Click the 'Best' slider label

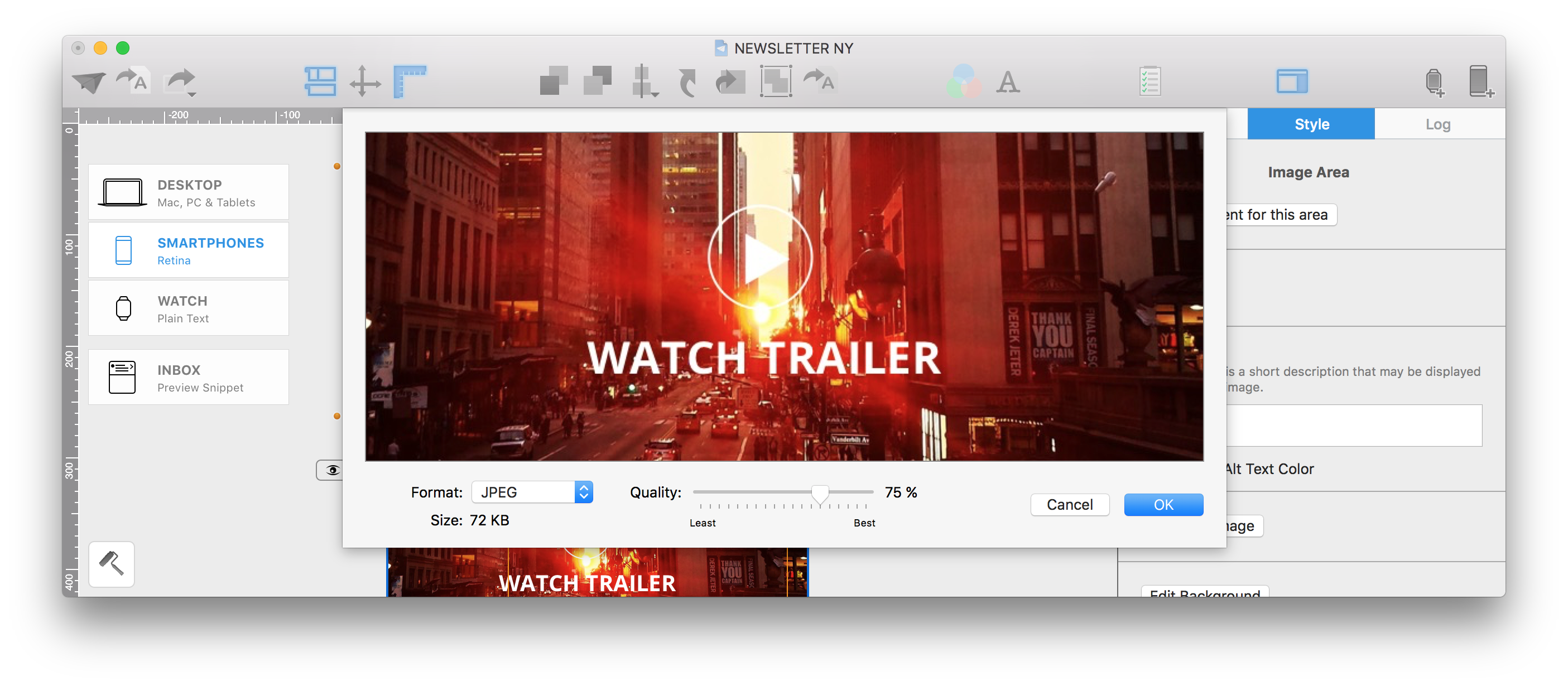click(864, 523)
